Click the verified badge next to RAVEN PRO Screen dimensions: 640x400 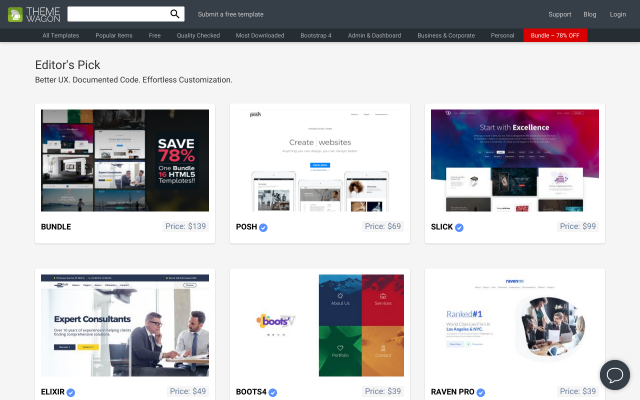click(481, 392)
